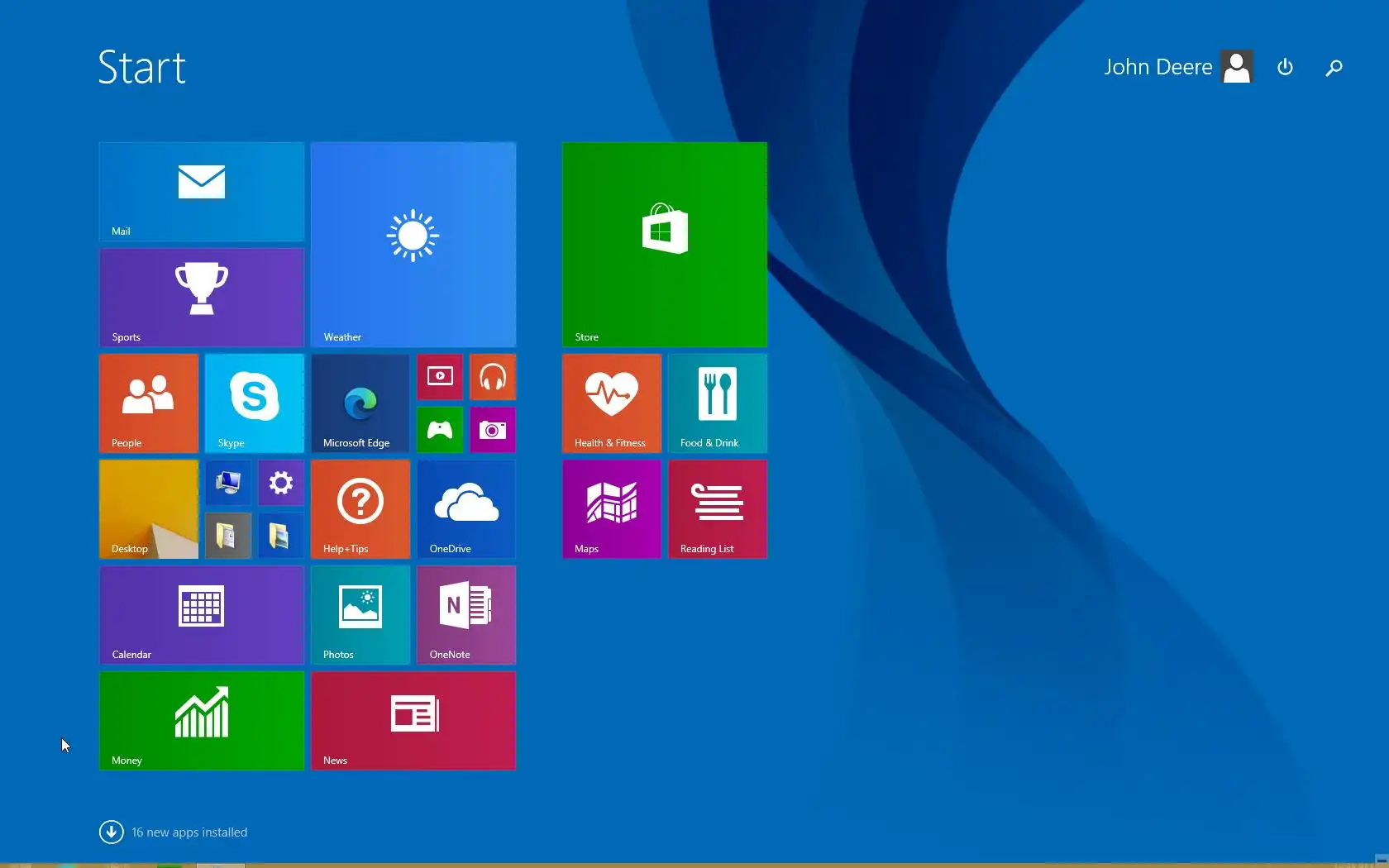Open the small Games controller tile
The height and width of the screenshot is (868, 1389).
click(x=440, y=430)
